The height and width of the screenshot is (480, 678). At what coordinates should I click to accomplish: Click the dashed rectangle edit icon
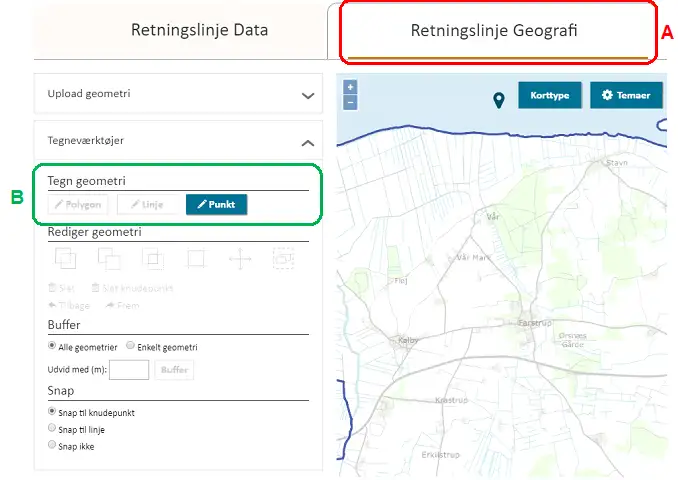coord(284,259)
